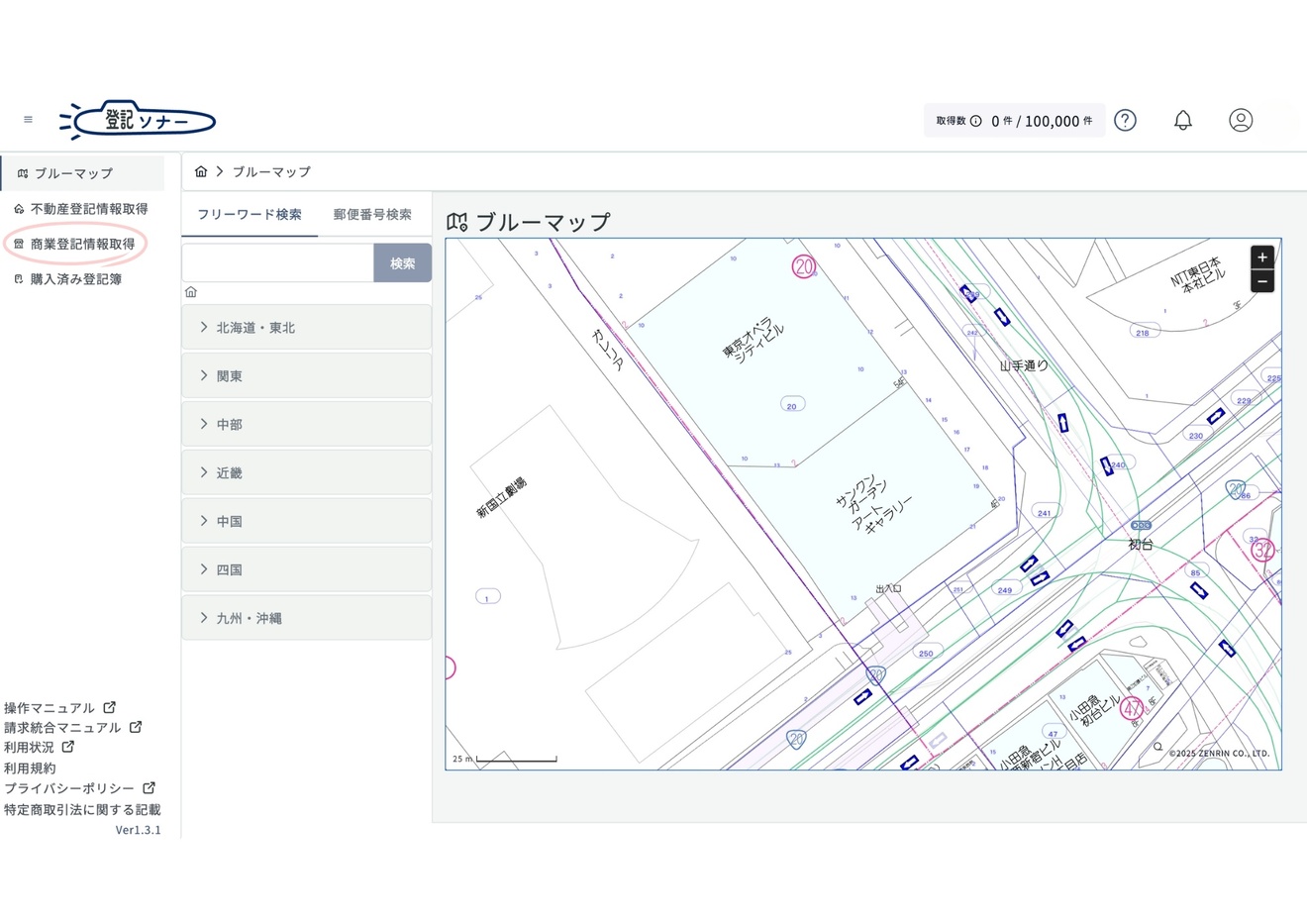Click the 登記ソナー logo
Image resolution: width=1307 pixels, height=924 pixels.
(x=138, y=120)
